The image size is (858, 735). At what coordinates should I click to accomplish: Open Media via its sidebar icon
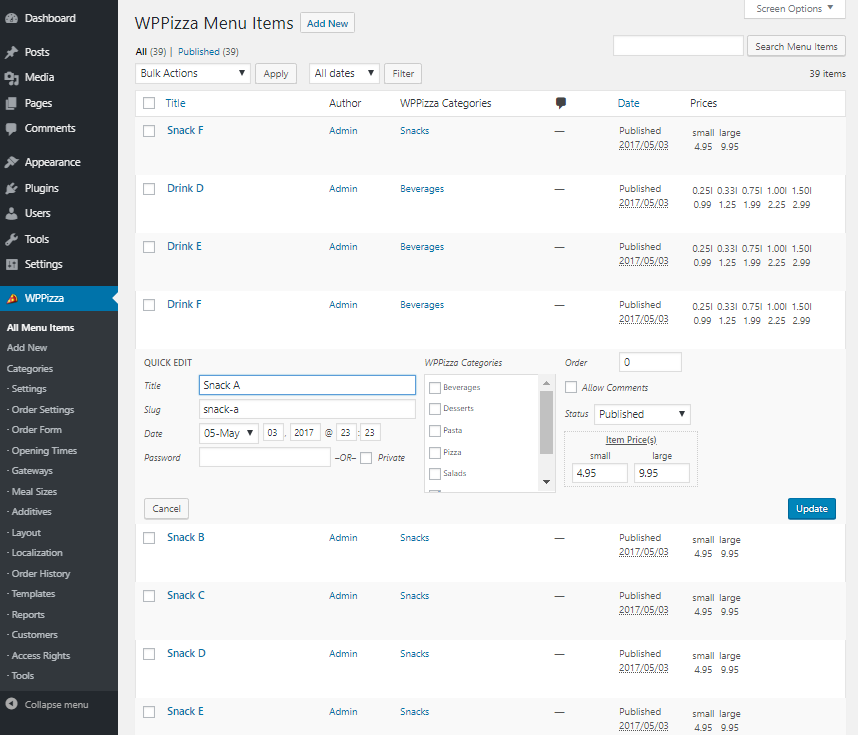coord(12,77)
